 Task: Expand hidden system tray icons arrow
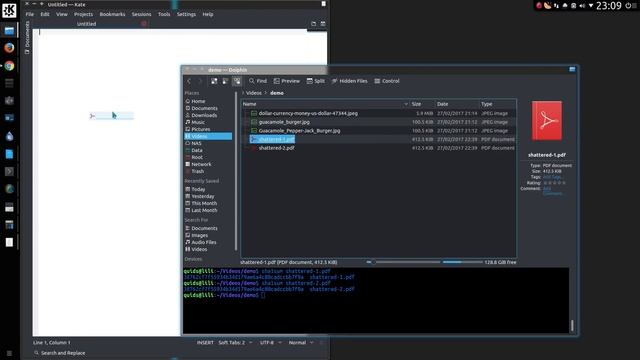pyautogui.click(x=591, y=6)
